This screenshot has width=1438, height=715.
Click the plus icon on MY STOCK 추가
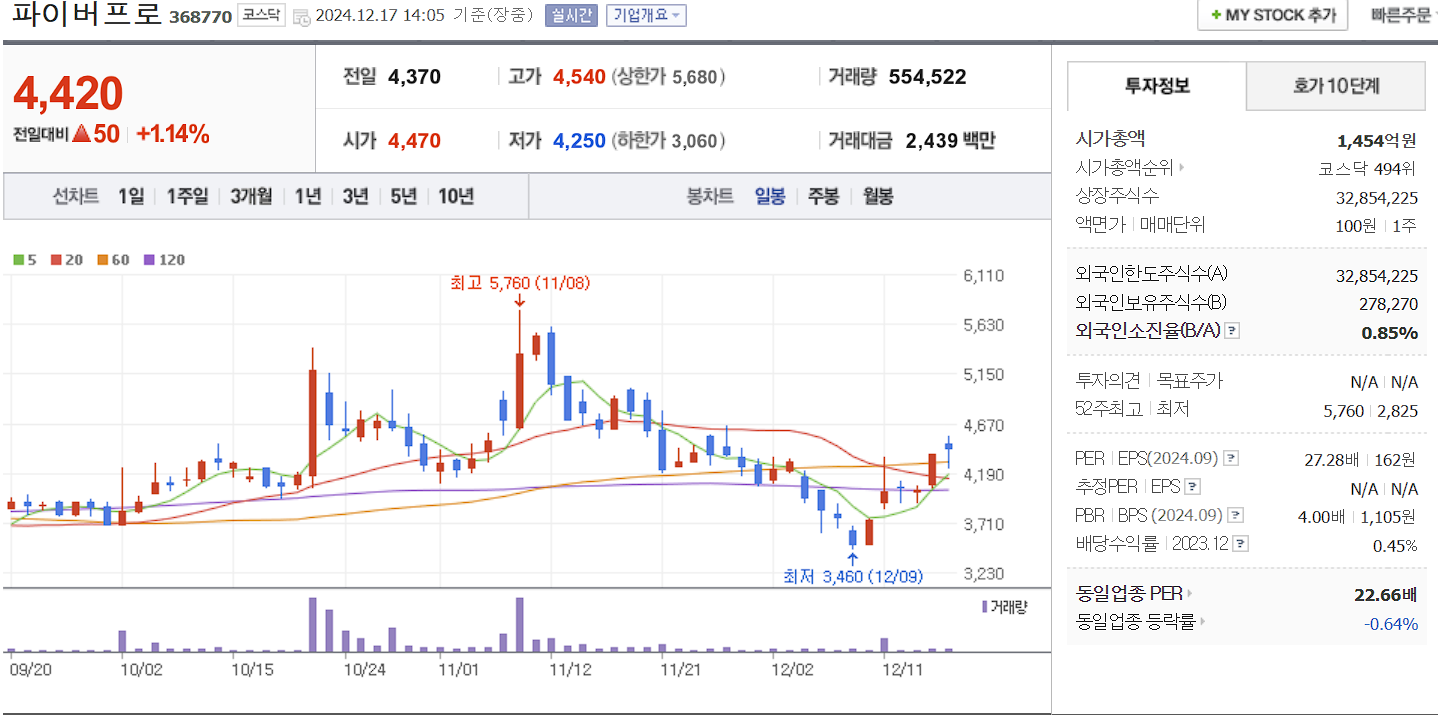click(1216, 15)
